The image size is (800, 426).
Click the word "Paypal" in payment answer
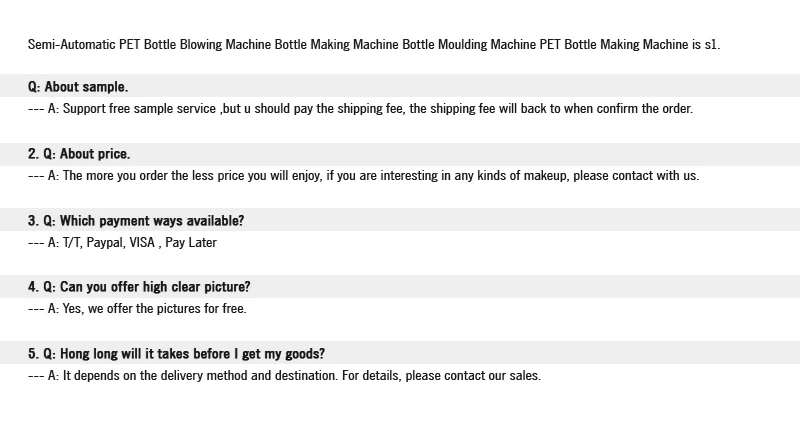[x=105, y=242]
